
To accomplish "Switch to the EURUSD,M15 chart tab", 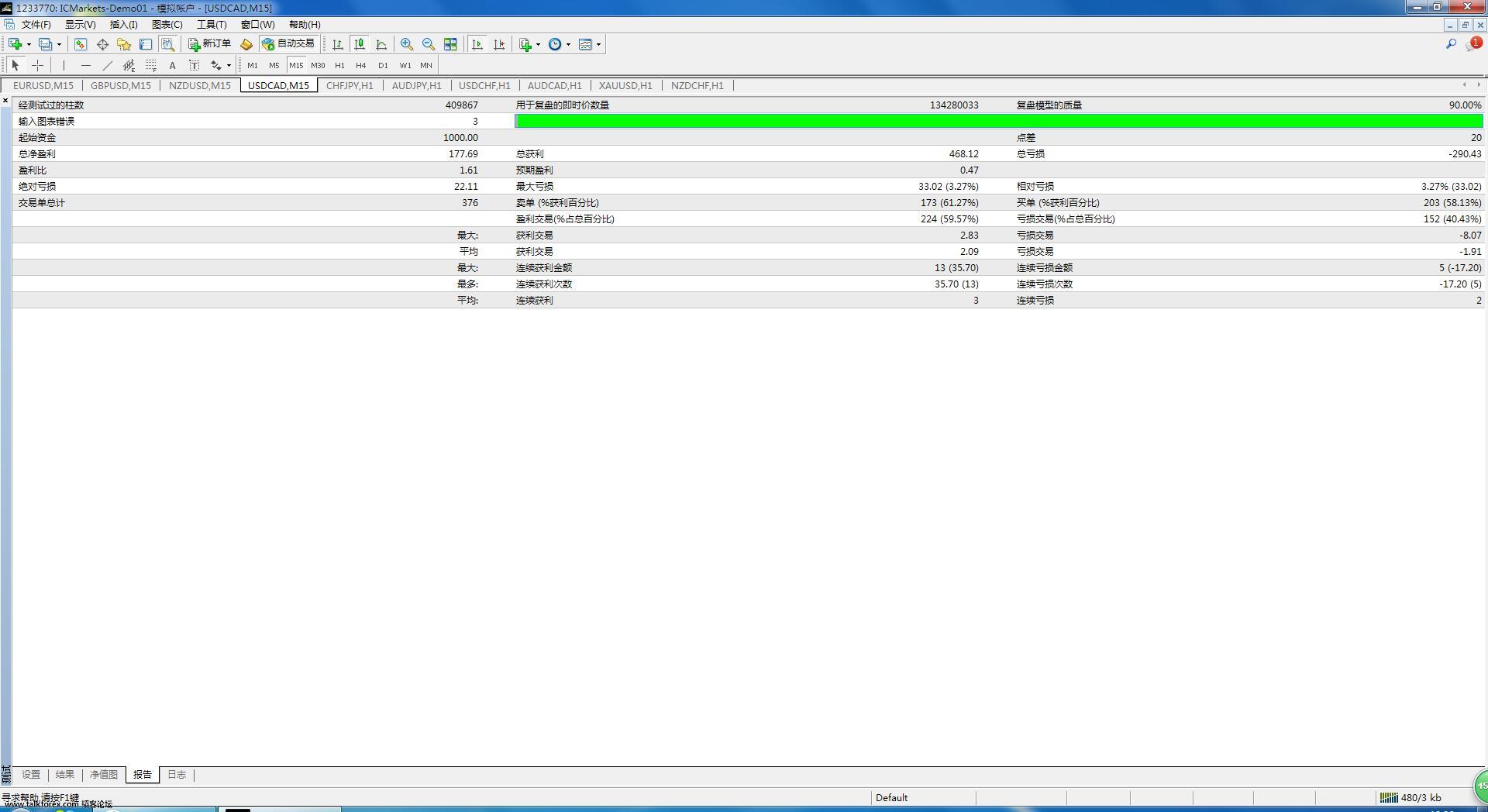I will tap(43, 85).
